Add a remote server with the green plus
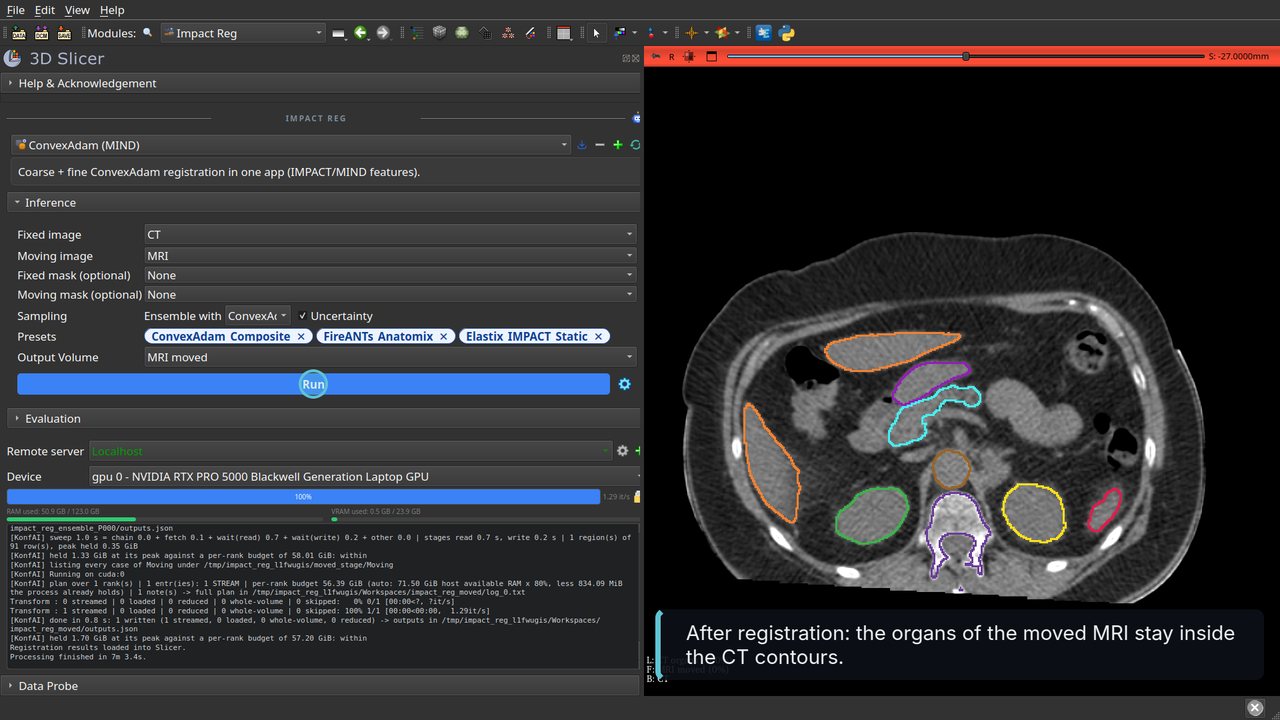Screen dimensions: 1280x720 [x=638, y=451]
